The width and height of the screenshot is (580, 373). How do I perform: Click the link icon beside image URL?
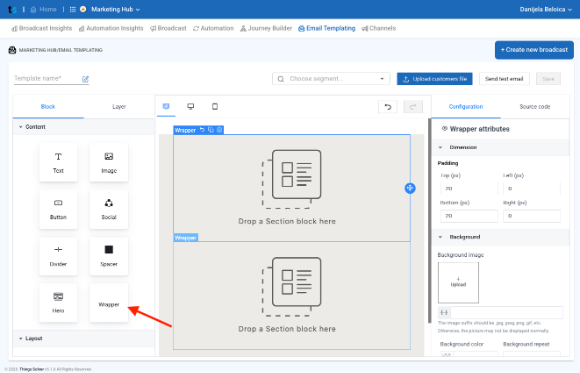click(x=444, y=313)
